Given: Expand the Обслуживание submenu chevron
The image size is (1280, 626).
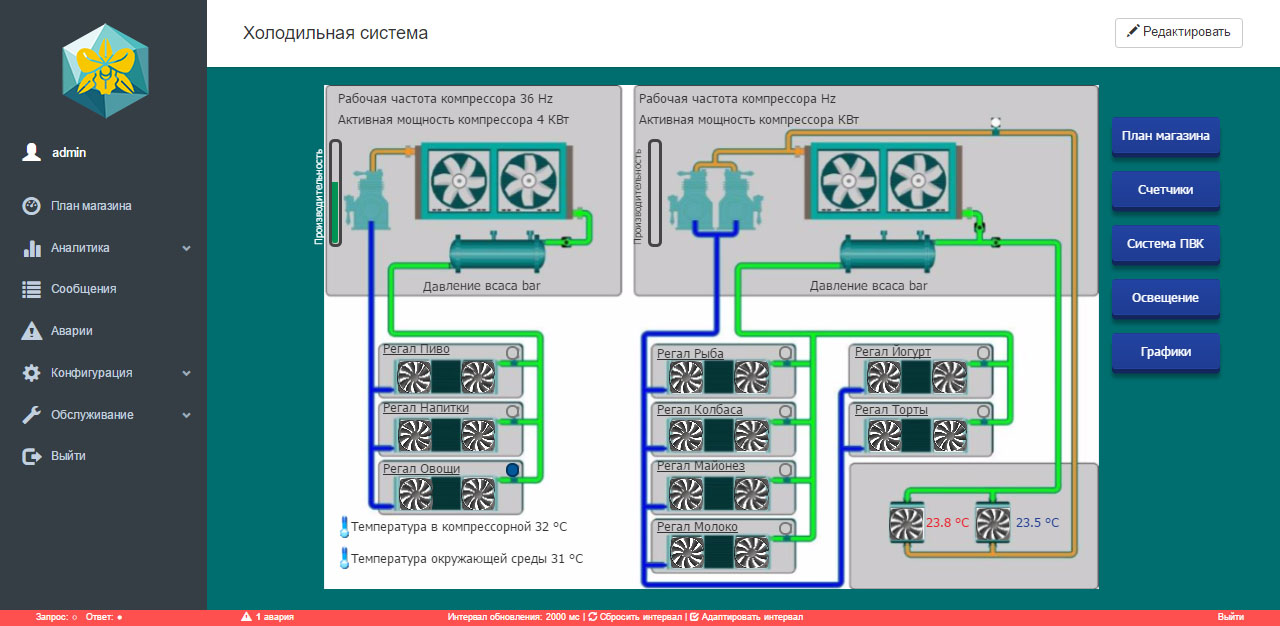Looking at the screenshot, I should click(x=186, y=415).
